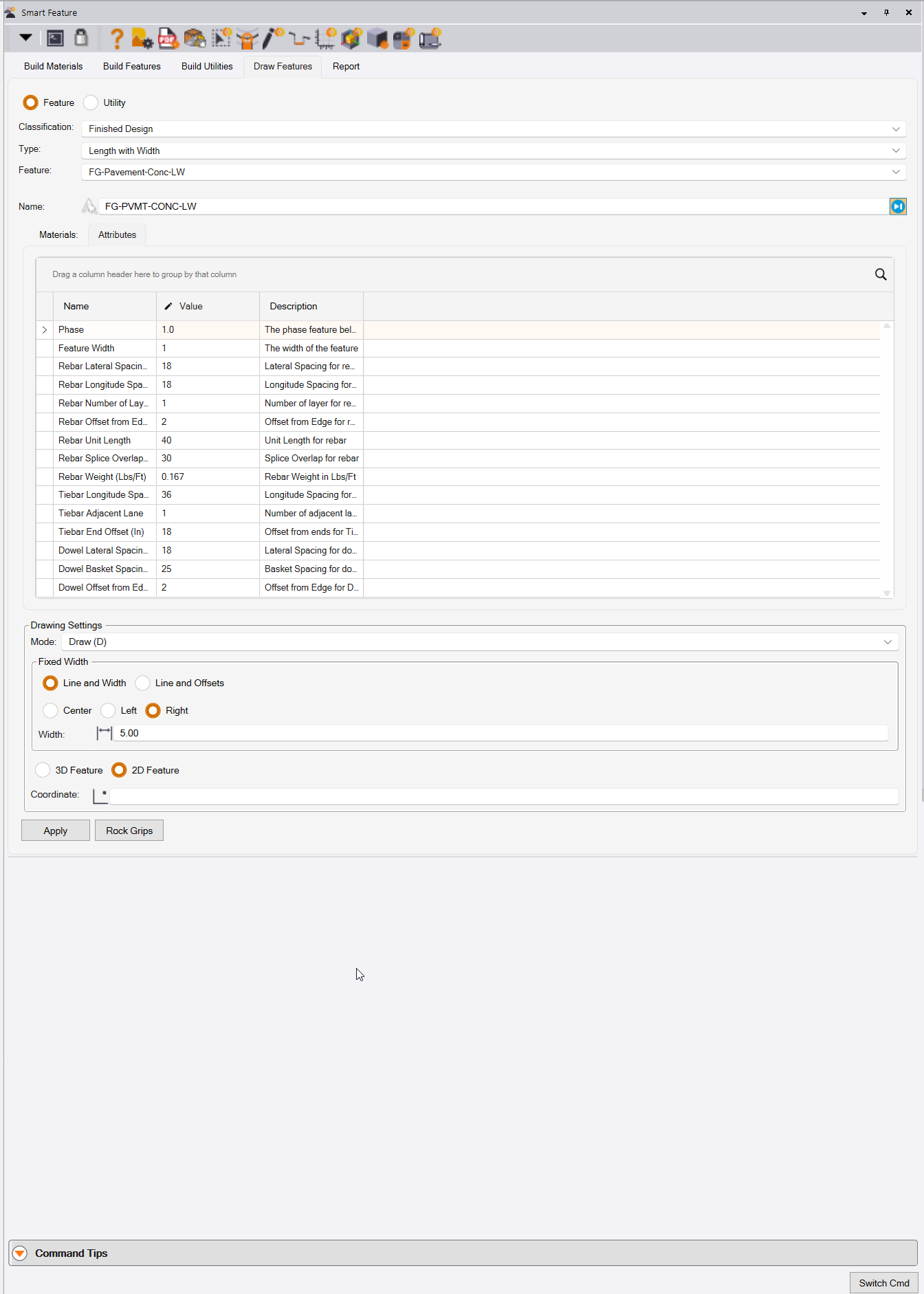Click the Width input field
Screen dimensions: 924x1294
[x=501, y=733]
